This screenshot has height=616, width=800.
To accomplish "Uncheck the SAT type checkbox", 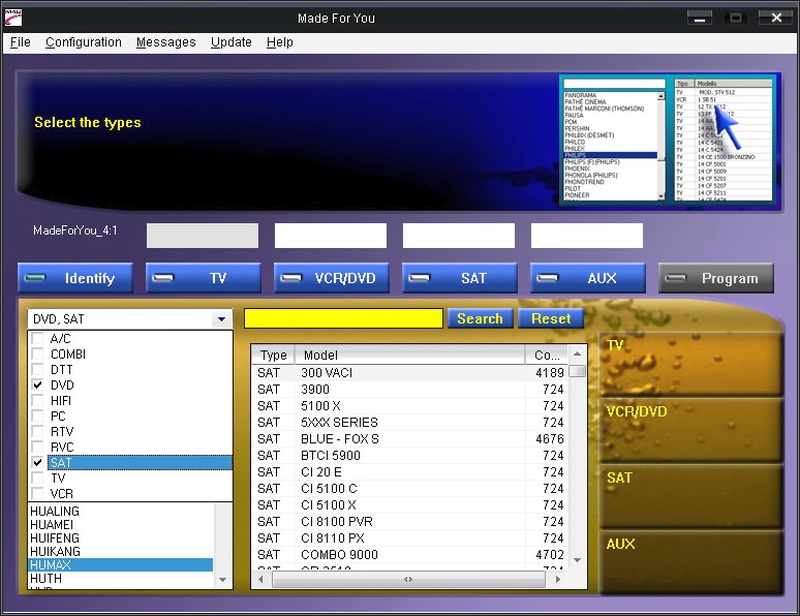I will pyautogui.click(x=38, y=463).
